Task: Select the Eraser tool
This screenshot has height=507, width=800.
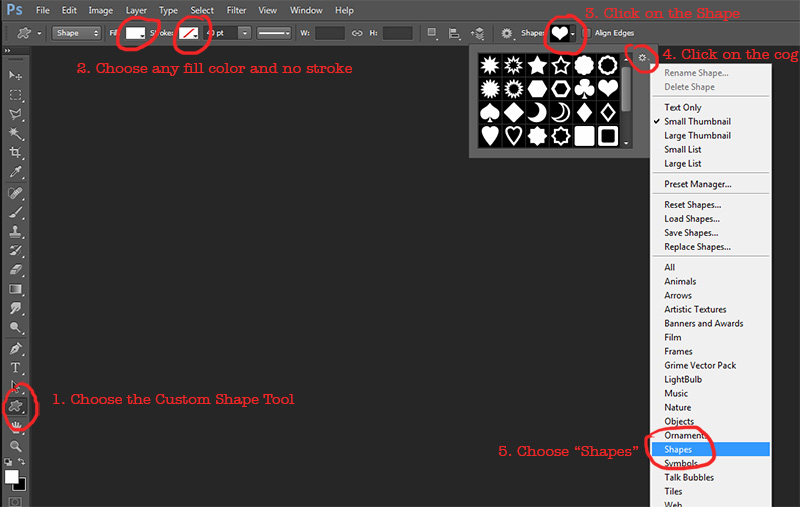Action: (x=16, y=269)
